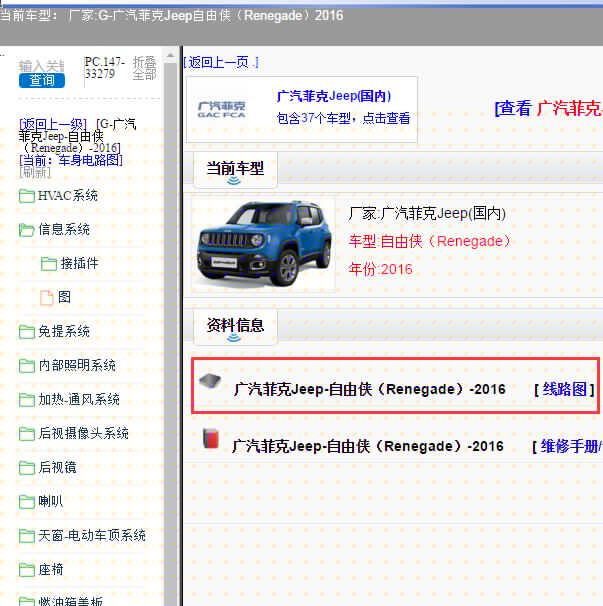The height and width of the screenshot is (606, 603).
Task: Click the 图 document icon in tree
Action: pyautogui.click(x=47, y=297)
